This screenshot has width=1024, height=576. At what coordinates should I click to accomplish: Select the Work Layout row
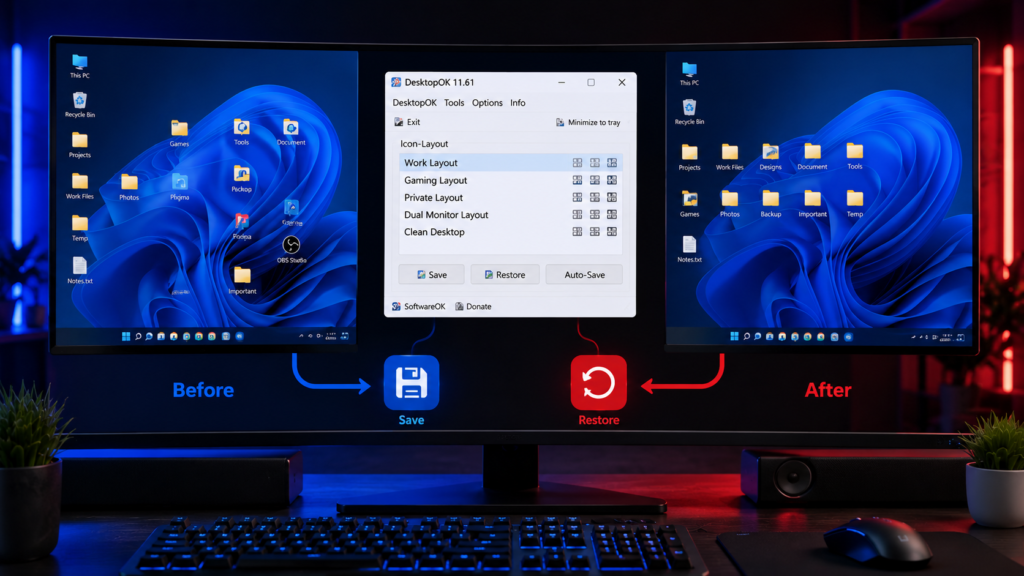click(510, 163)
